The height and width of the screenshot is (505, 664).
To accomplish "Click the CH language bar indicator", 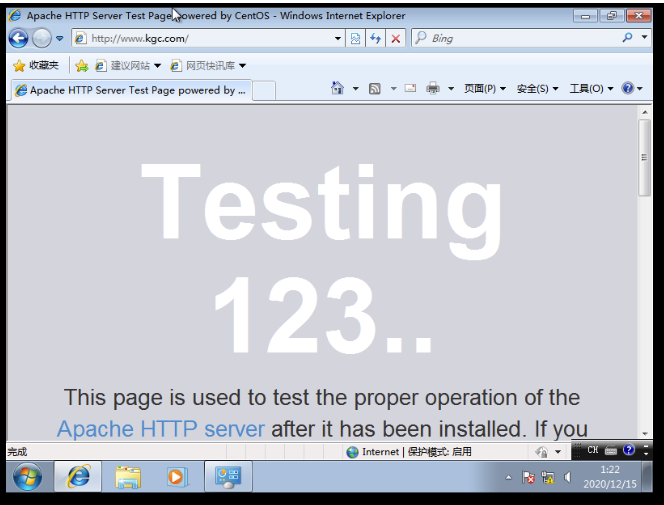I will 592,450.
